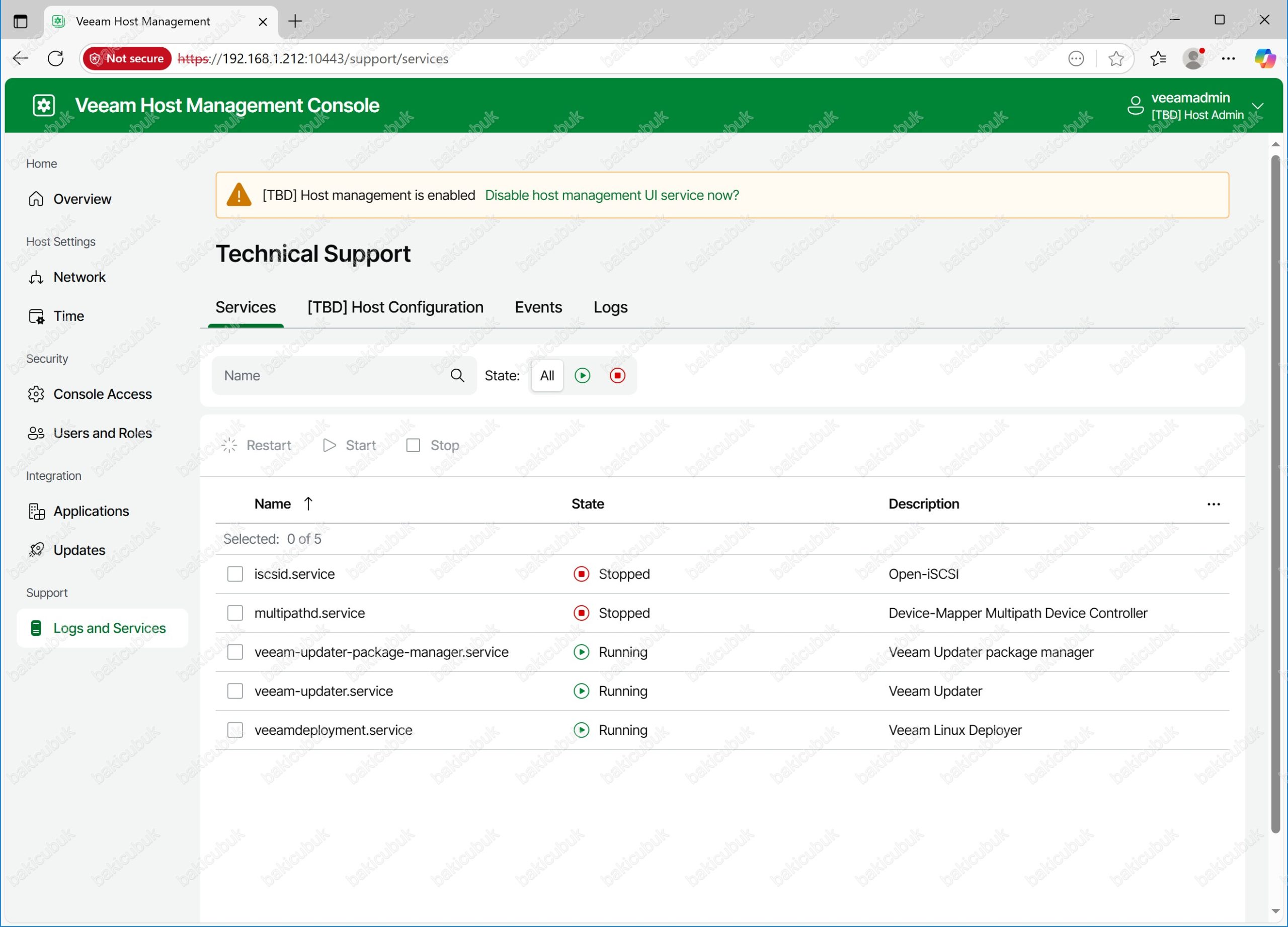Switch to [TBD] Host Configuration tab
Viewport: 1288px width, 927px height.
click(395, 307)
